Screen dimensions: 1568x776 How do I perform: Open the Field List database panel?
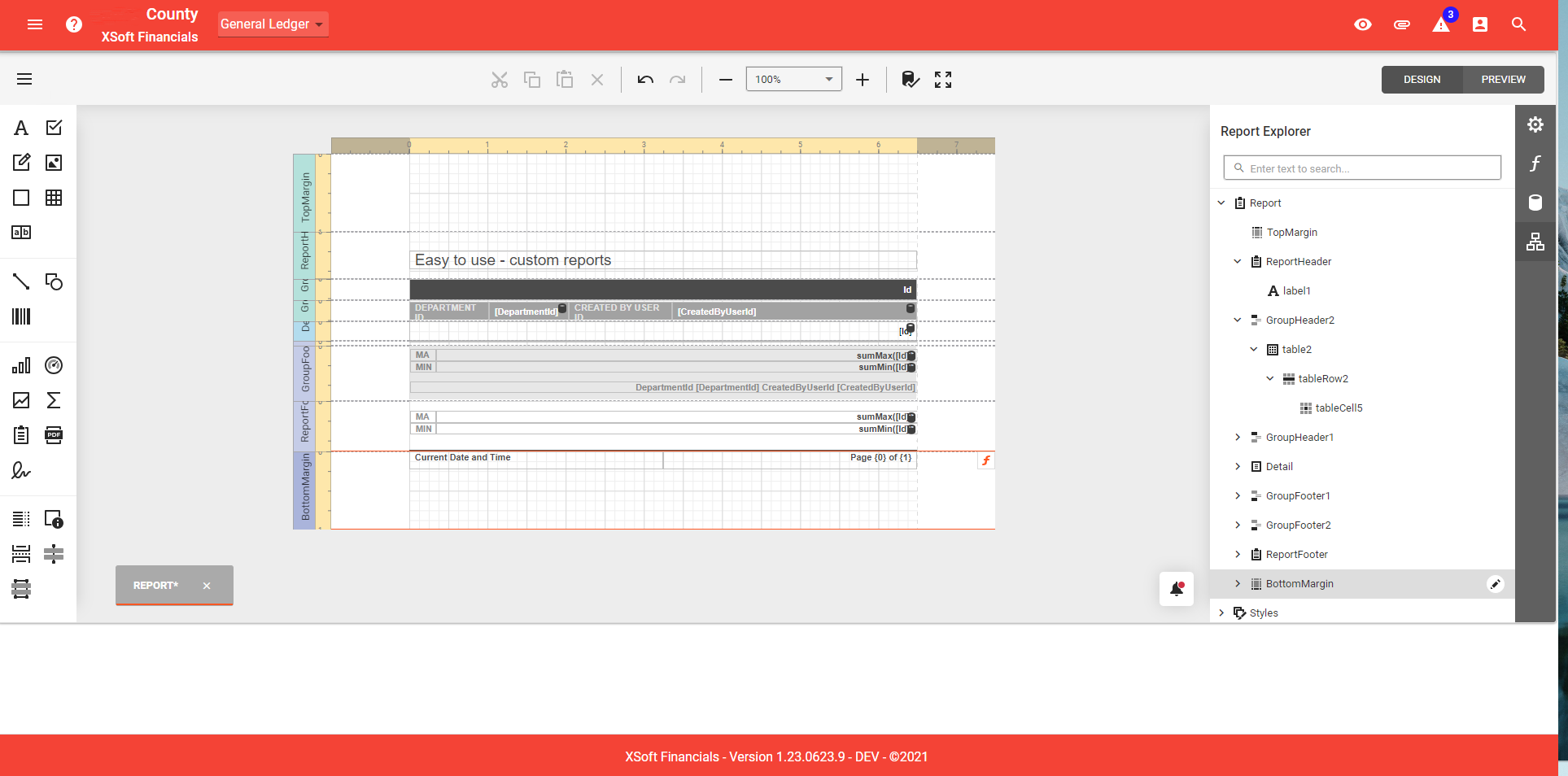click(x=1535, y=203)
